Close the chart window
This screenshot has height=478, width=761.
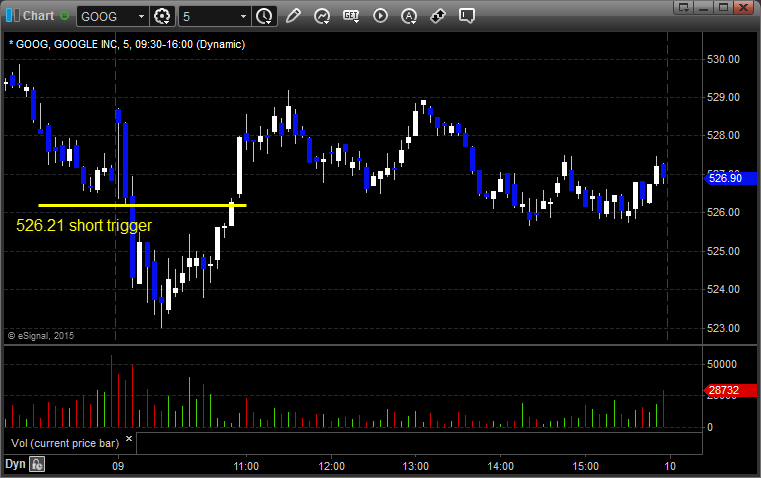pos(744,7)
